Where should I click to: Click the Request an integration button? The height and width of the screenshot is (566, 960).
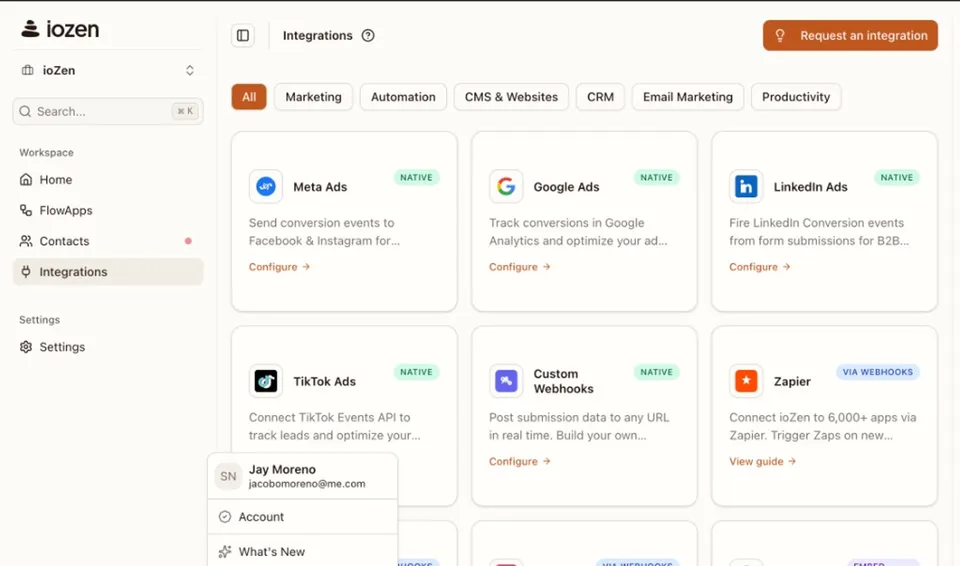(850, 36)
